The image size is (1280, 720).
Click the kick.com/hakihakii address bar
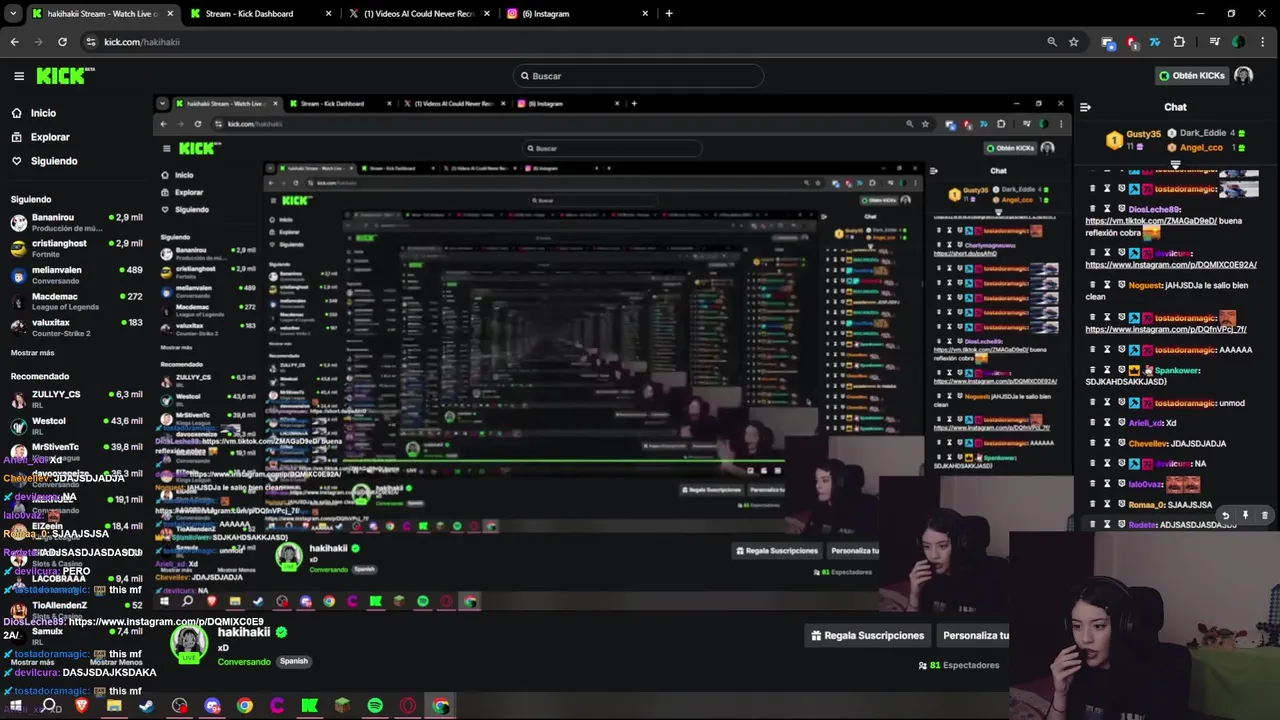560,42
